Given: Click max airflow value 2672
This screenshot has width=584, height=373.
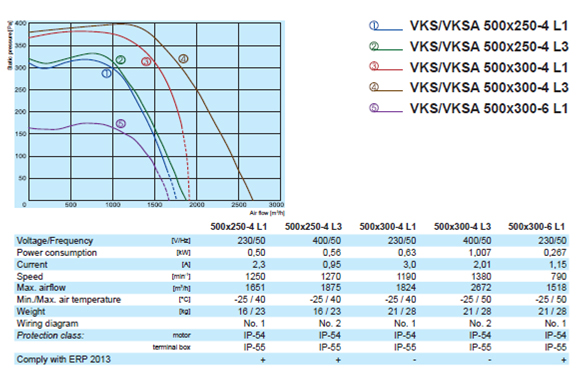Looking at the screenshot, I should [481, 288].
